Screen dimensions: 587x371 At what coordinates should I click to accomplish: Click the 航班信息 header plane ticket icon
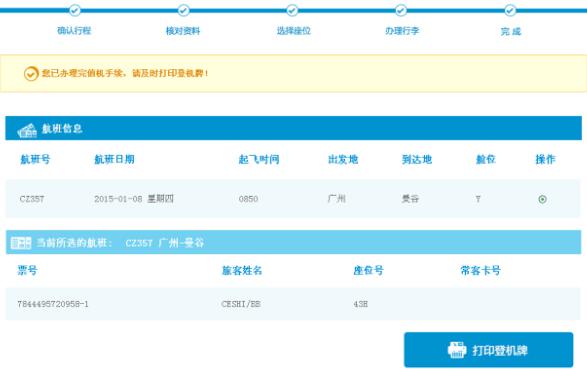(27, 130)
